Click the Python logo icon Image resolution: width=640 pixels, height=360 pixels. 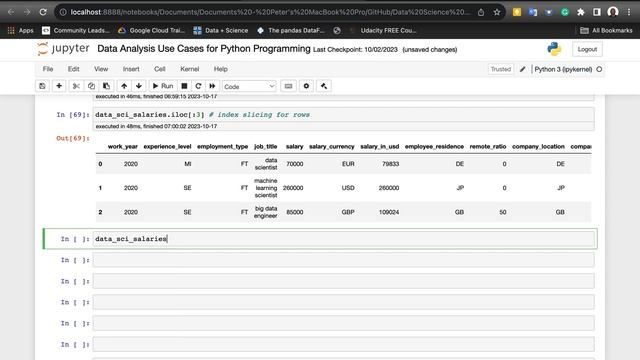point(554,49)
